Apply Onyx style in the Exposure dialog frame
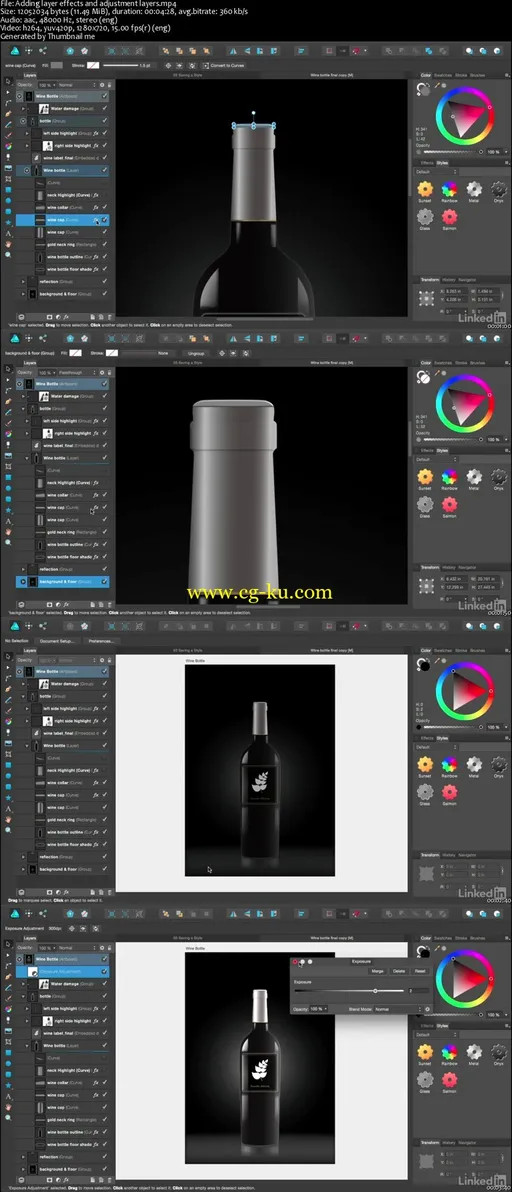Image resolution: width=512 pixels, height=1192 pixels. point(498,1052)
